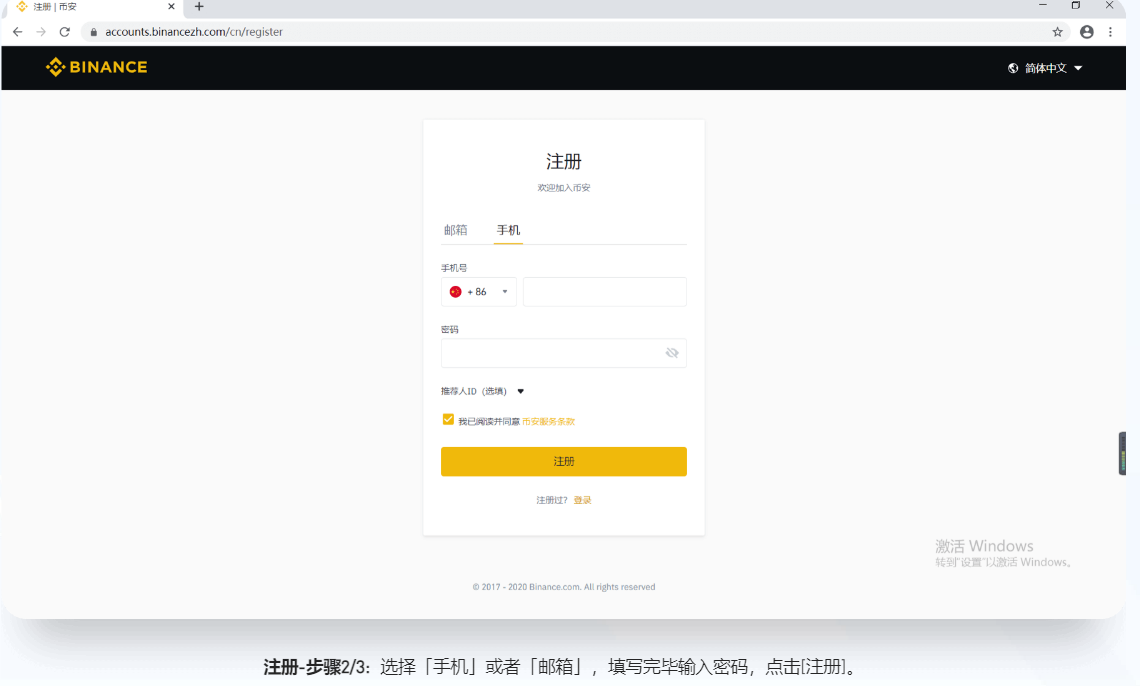Viewport: 1140px width, 686px height.
Task: Open the +86 country code dropdown
Action: click(x=479, y=292)
